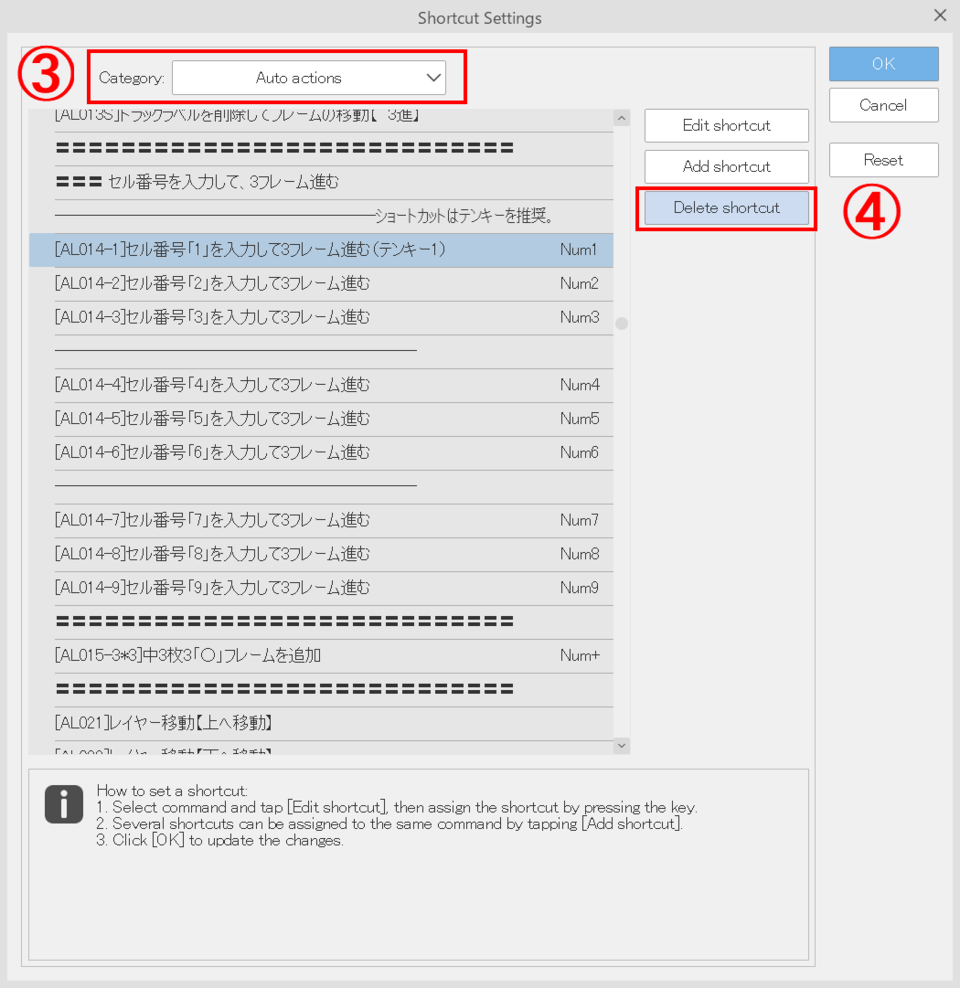Close the Shortcut Settings dialog
Image resolution: width=960 pixels, height=988 pixels.
(x=940, y=15)
